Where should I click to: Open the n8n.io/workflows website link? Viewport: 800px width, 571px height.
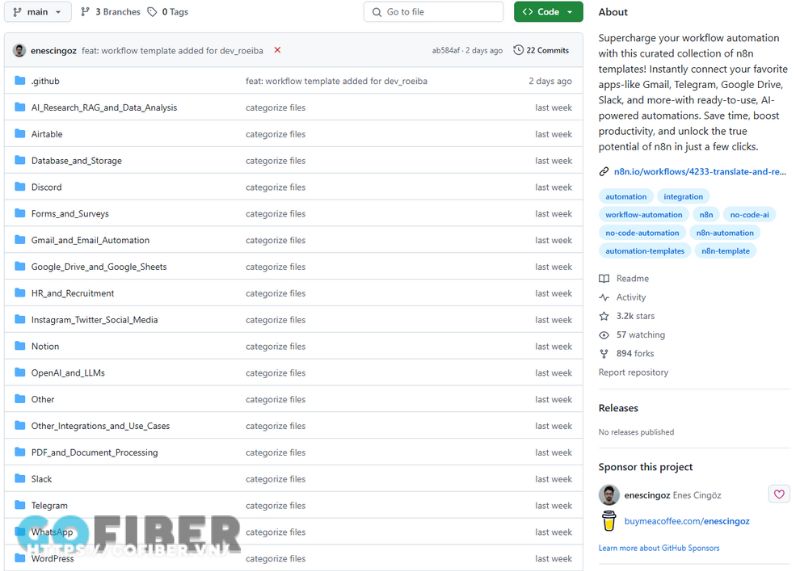pos(699,171)
